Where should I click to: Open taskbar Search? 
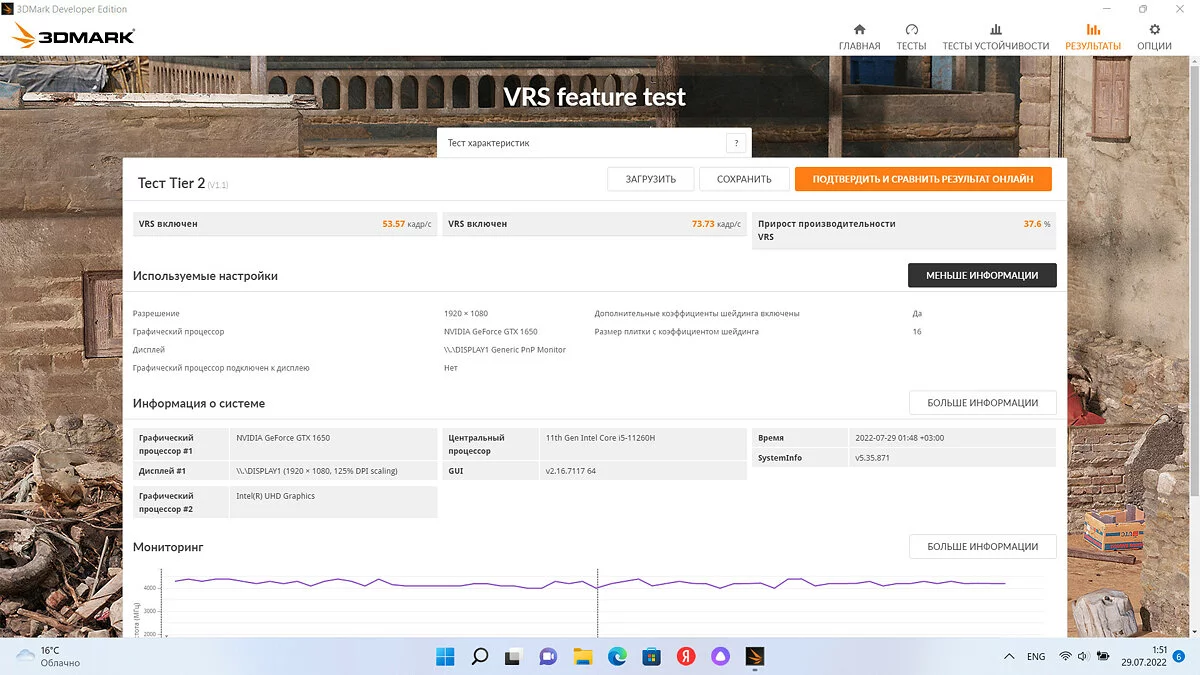click(480, 656)
